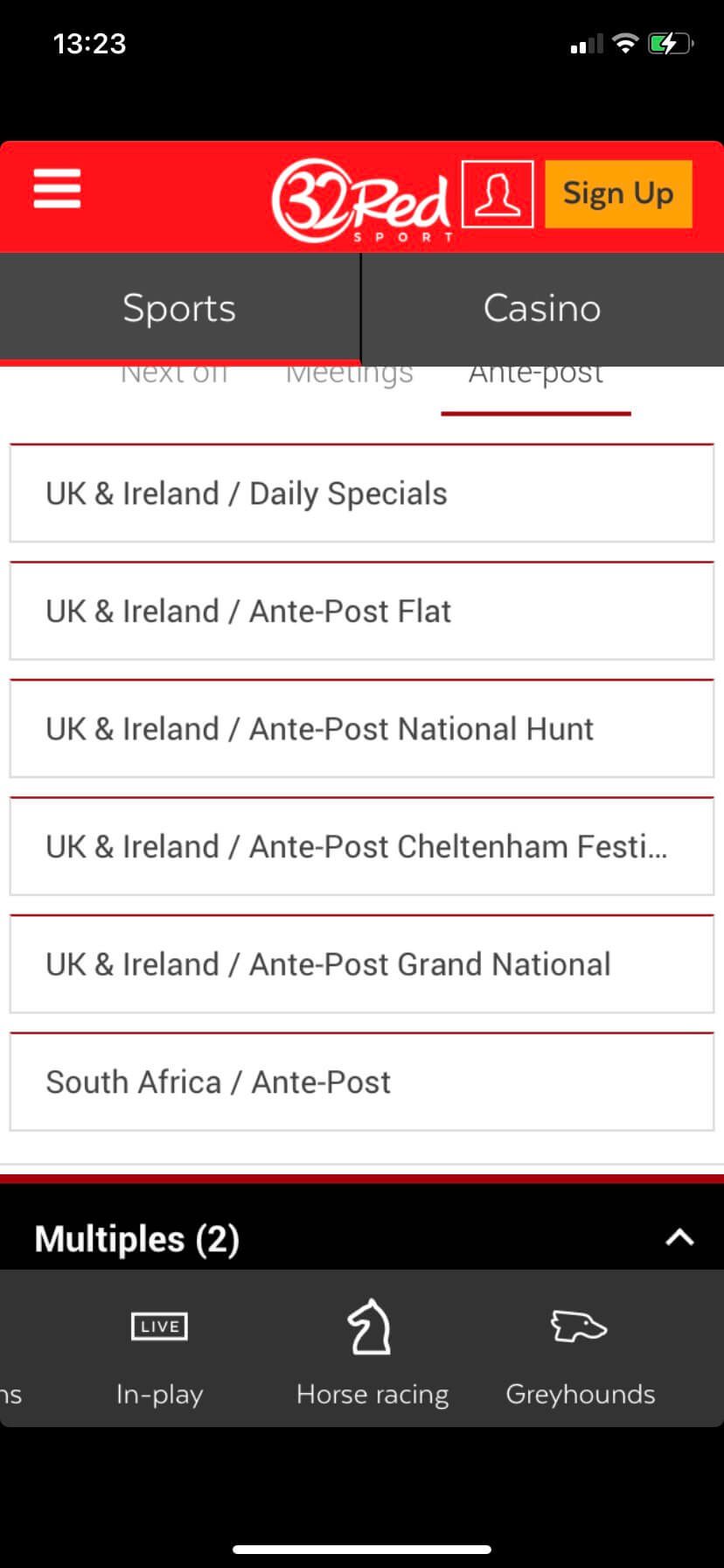Tap the Wi-Fi status icon
The image size is (724, 1568).
click(625, 43)
